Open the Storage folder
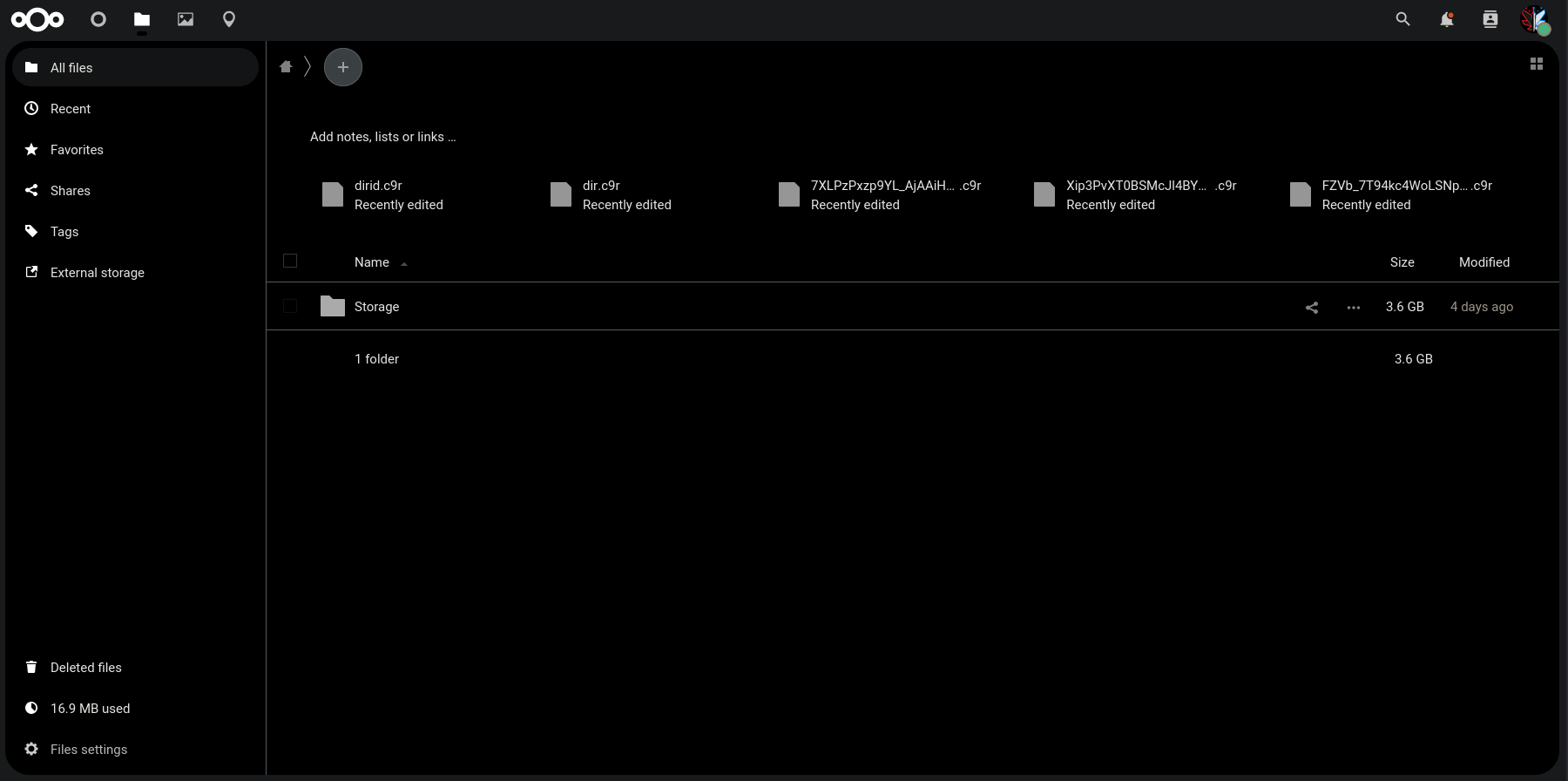1568x781 pixels. tap(376, 307)
